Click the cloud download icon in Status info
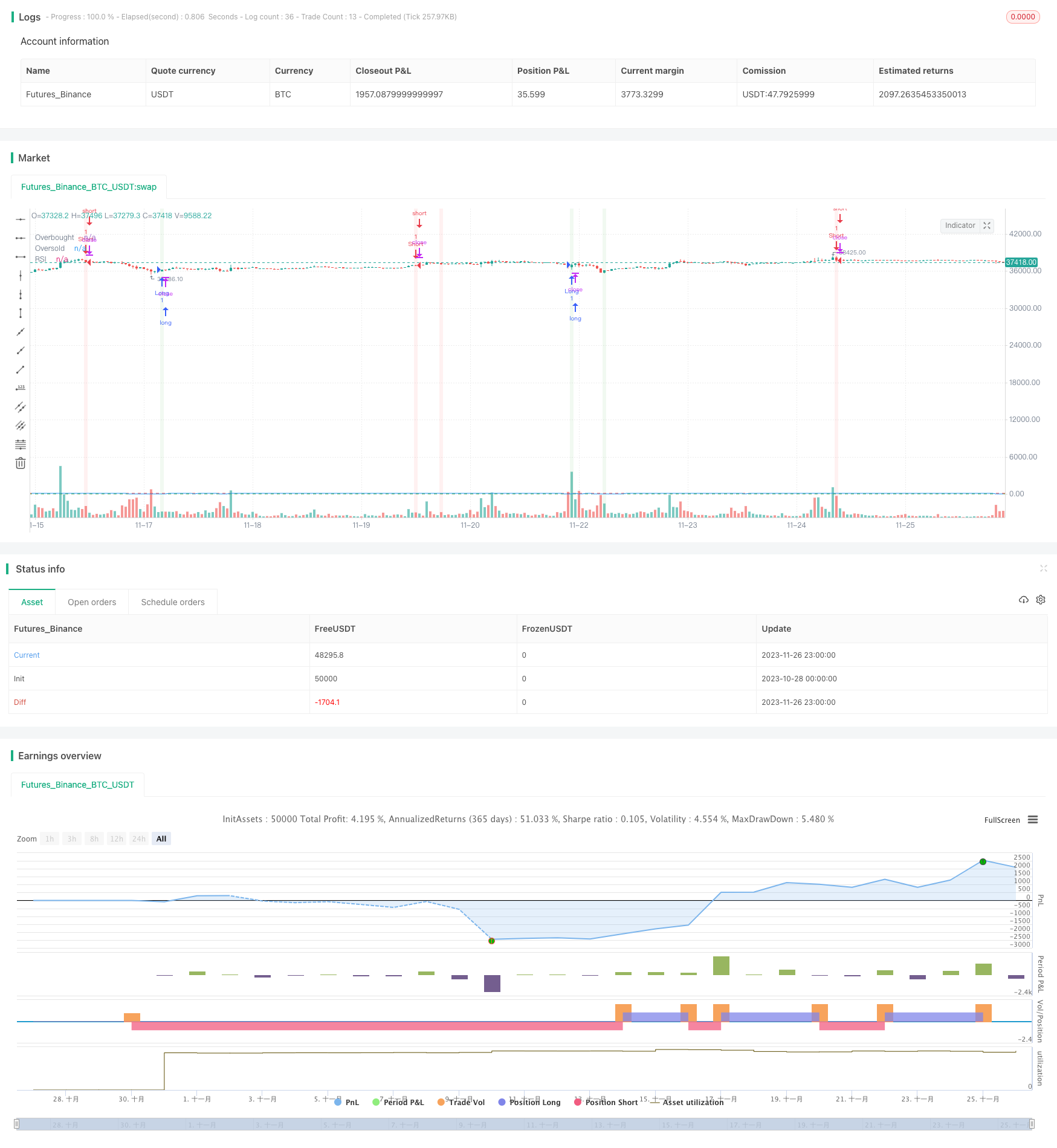Screen dimensions: 1057x1148 [1023, 600]
